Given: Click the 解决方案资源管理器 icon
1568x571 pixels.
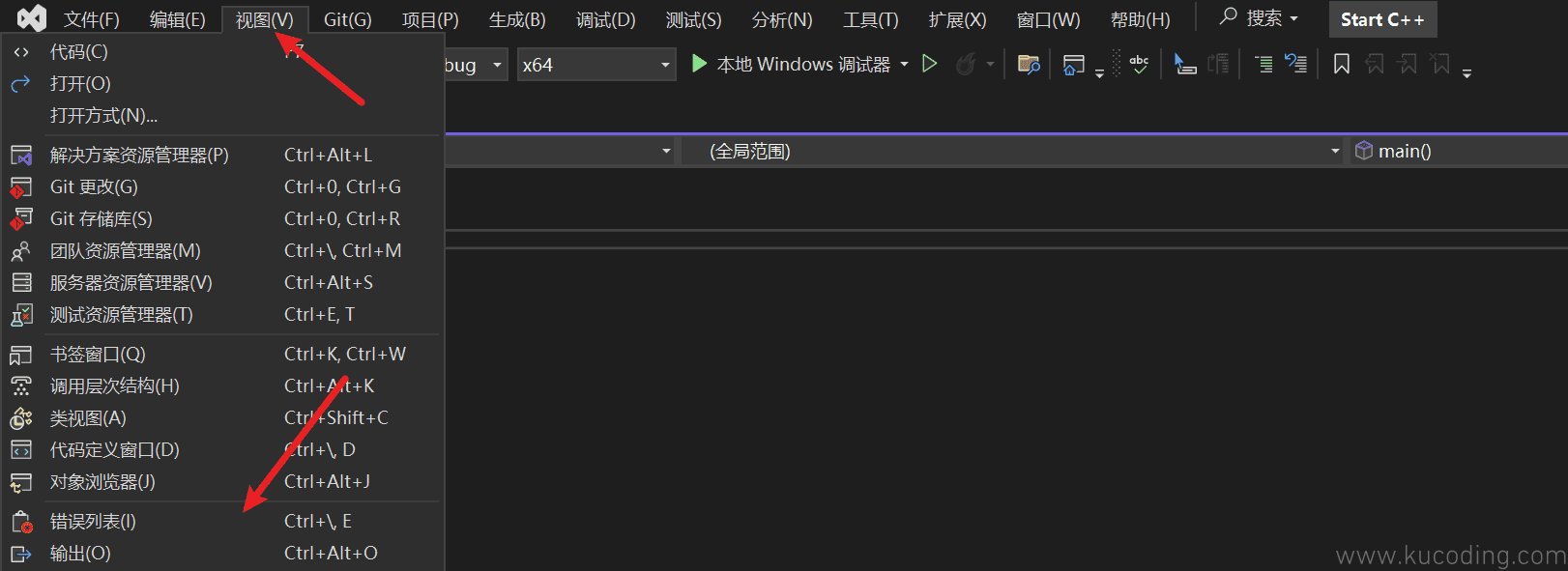Looking at the screenshot, I should point(21,156).
